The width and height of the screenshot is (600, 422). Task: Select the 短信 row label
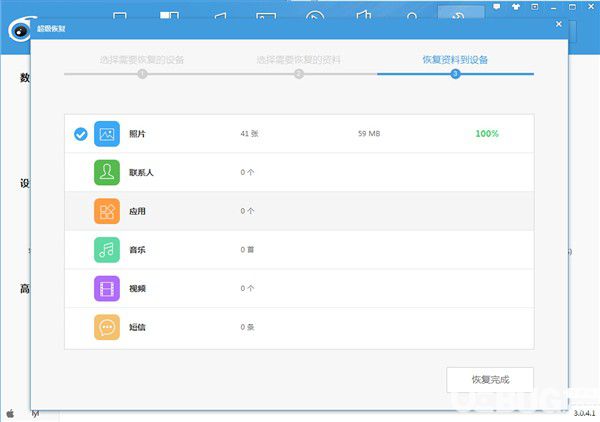137,327
